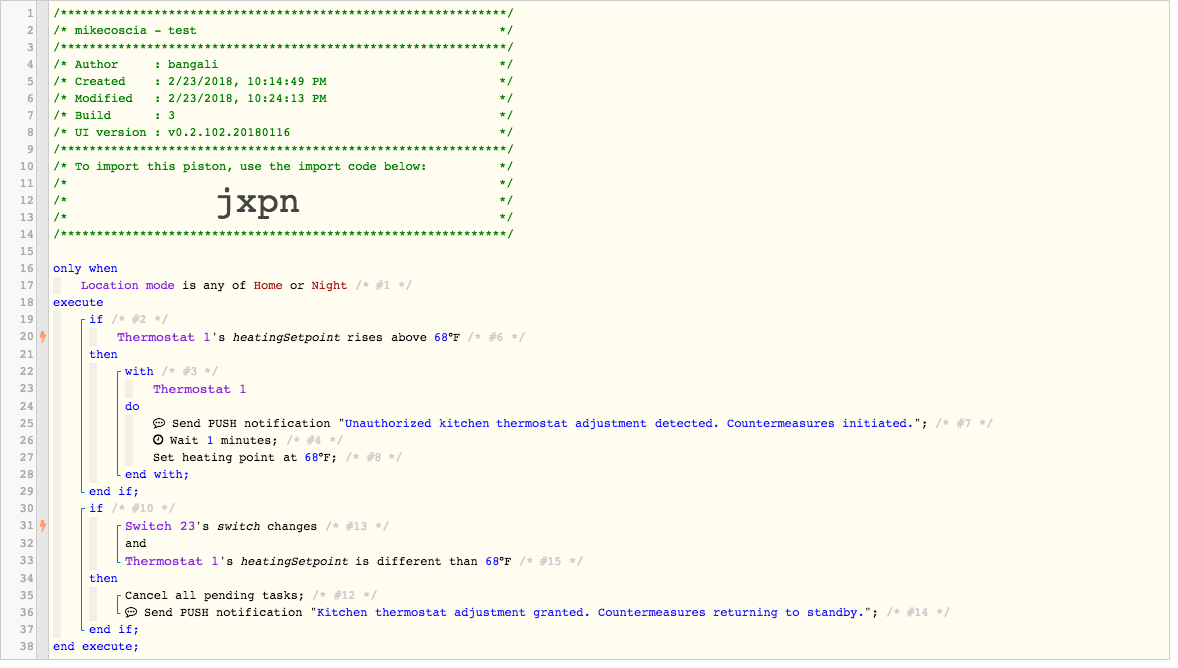Click 'Thermostat 1' device on line 23

(200, 389)
